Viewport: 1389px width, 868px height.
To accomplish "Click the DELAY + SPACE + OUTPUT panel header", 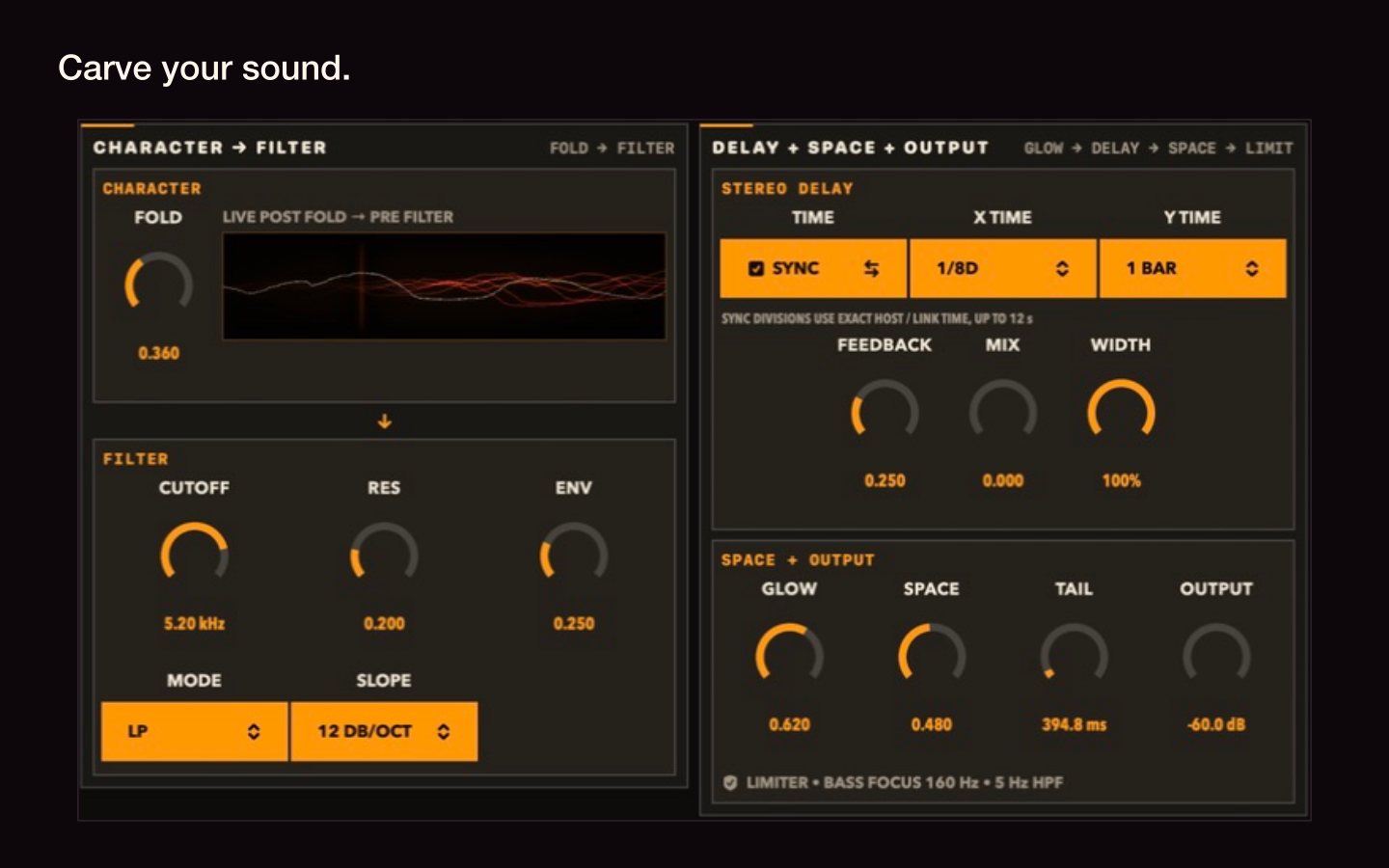I will tap(850, 148).
